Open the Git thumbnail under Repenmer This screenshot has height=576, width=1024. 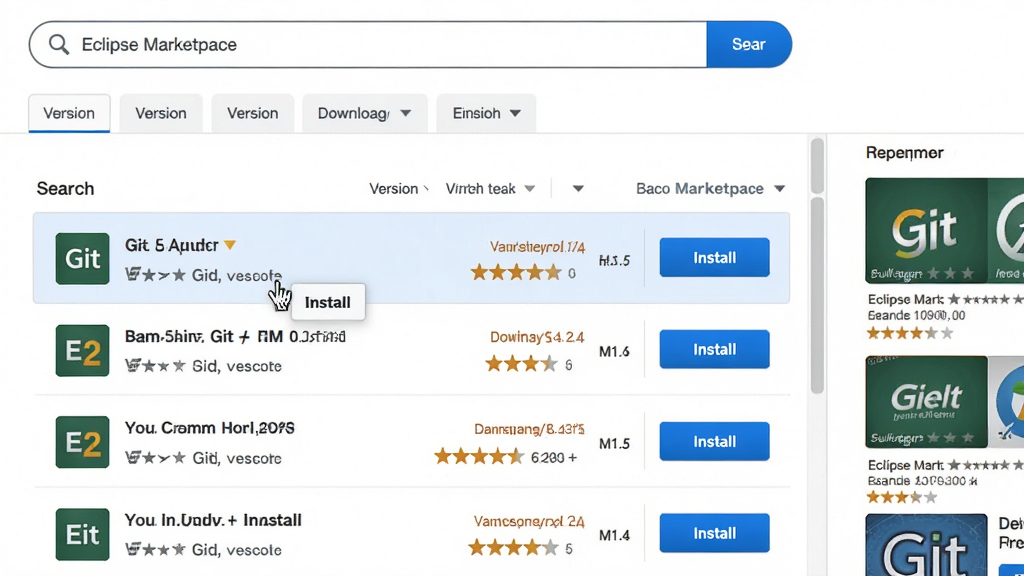(x=926, y=231)
